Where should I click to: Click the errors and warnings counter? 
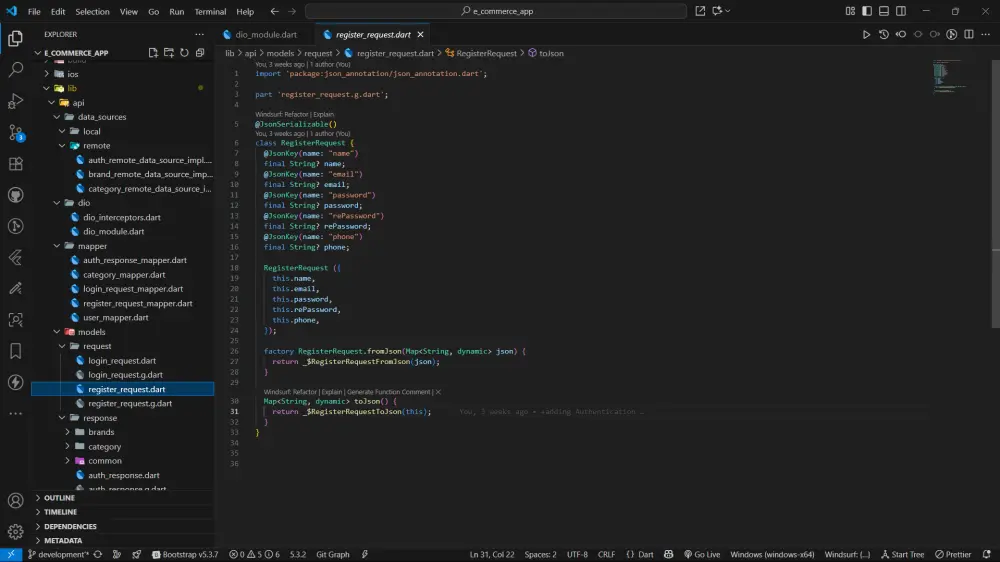pos(254,554)
